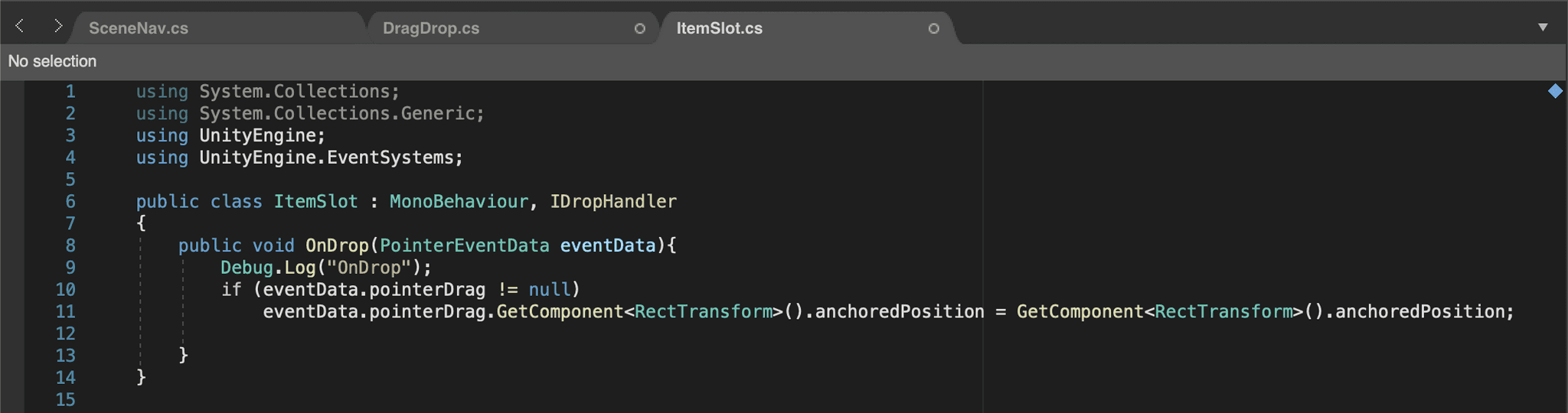Click line number 11 in the gutter
The image size is (1568, 413).
(65, 311)
